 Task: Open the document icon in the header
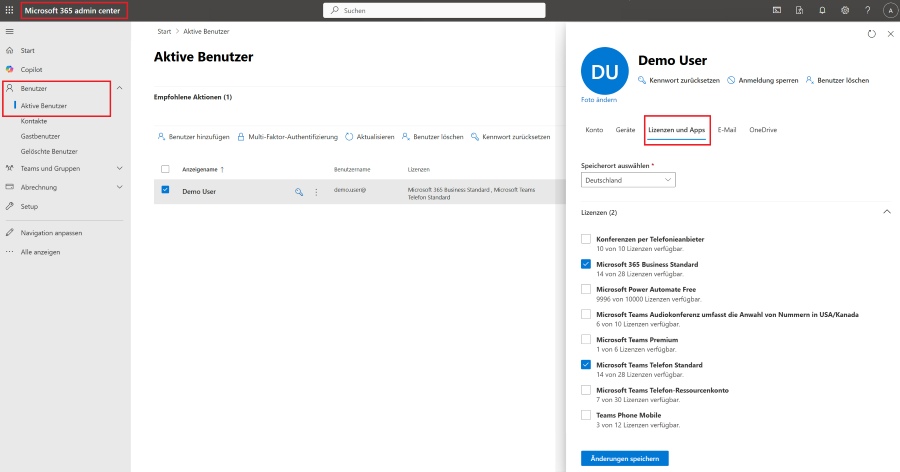point(799,10)
